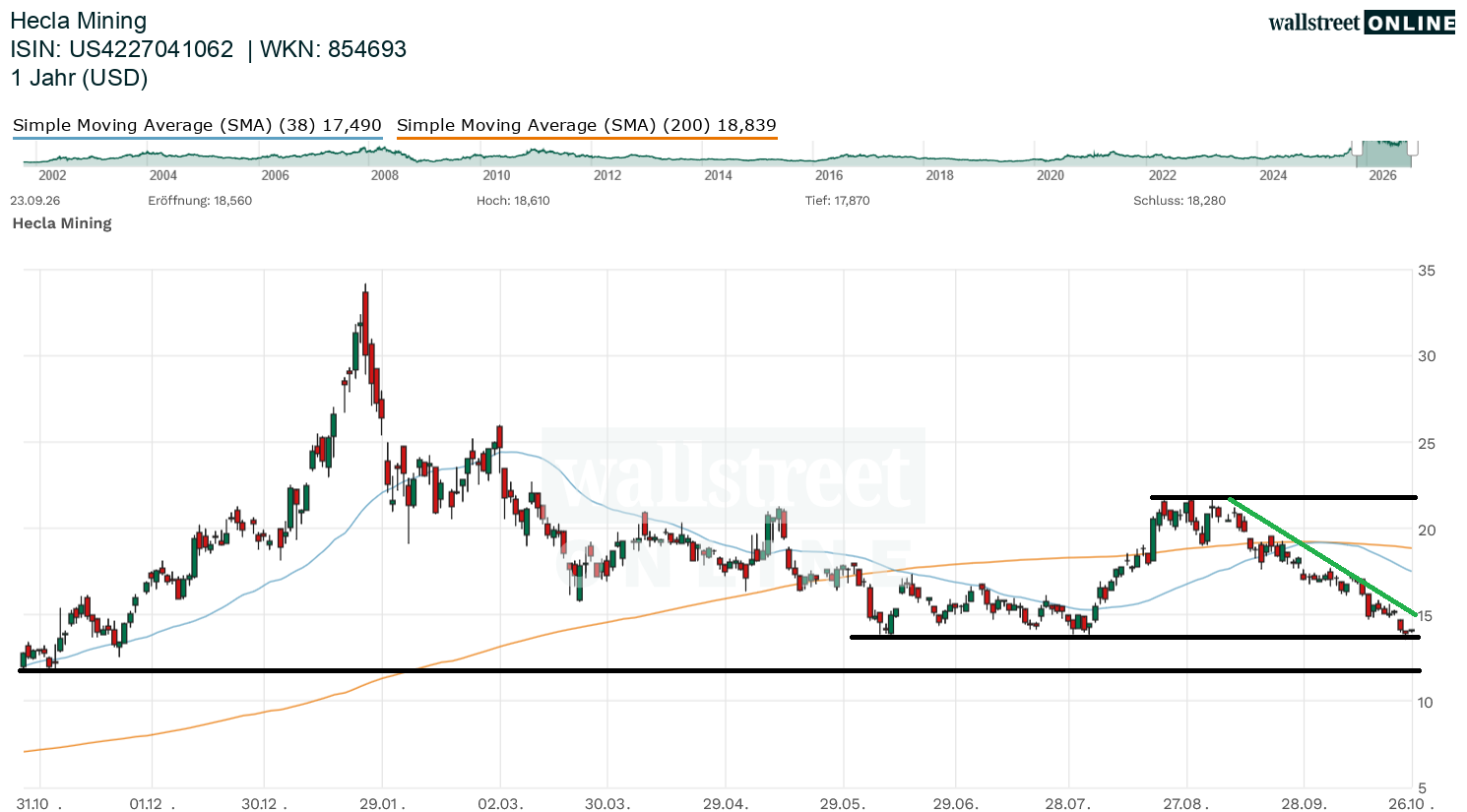Click the 26.10. x-axis date label
Screen dimensions: 1467x812
(x=1412, y=804)
